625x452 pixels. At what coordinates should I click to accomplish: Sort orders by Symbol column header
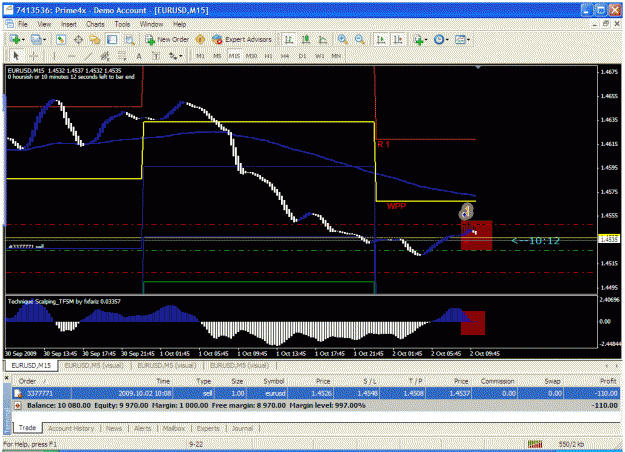click(x=274, y=381)
